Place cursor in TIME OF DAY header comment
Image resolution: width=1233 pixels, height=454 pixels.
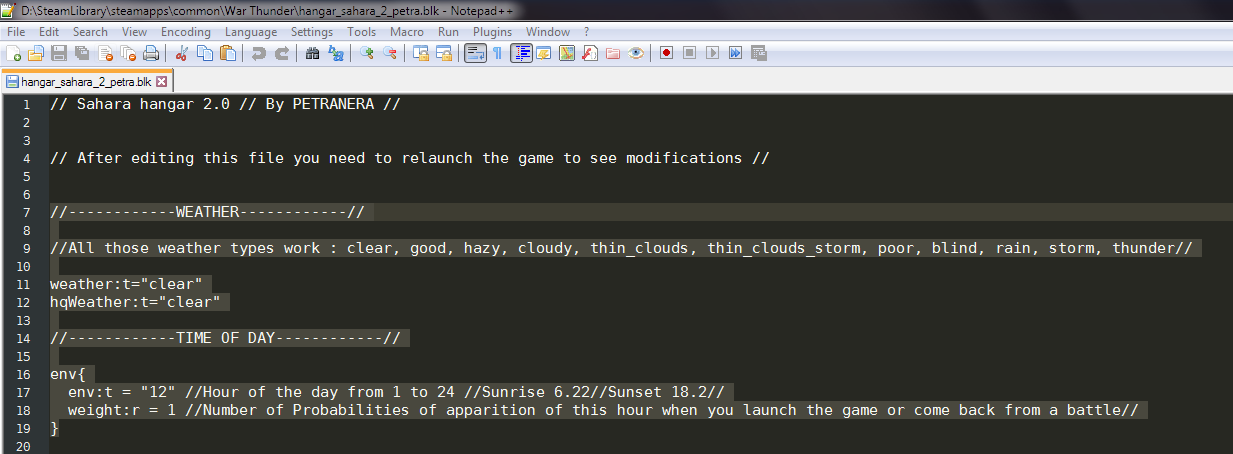tap(225, 338)
